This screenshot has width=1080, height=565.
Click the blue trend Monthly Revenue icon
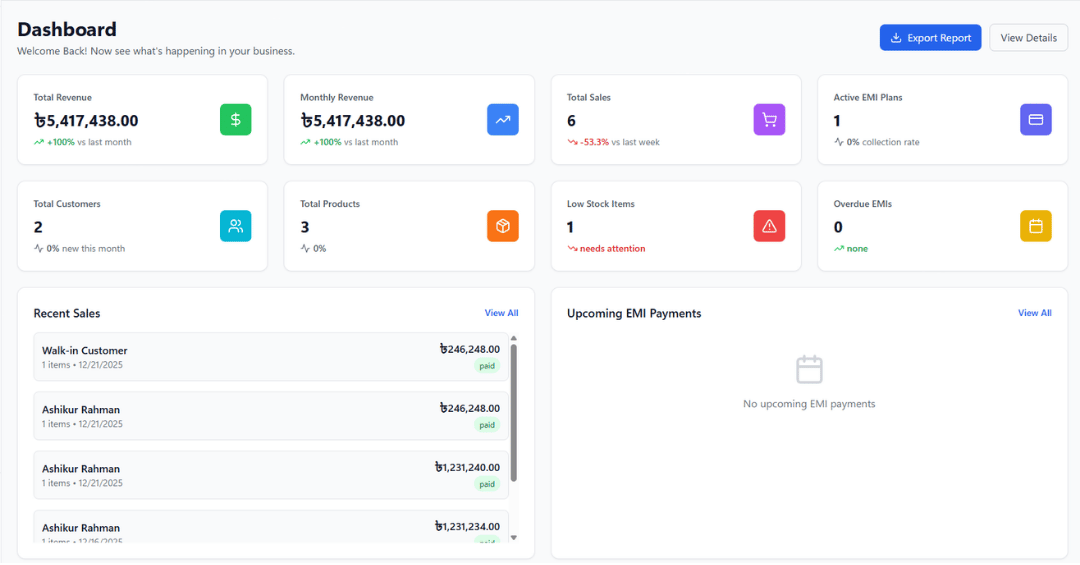point(503,120)
